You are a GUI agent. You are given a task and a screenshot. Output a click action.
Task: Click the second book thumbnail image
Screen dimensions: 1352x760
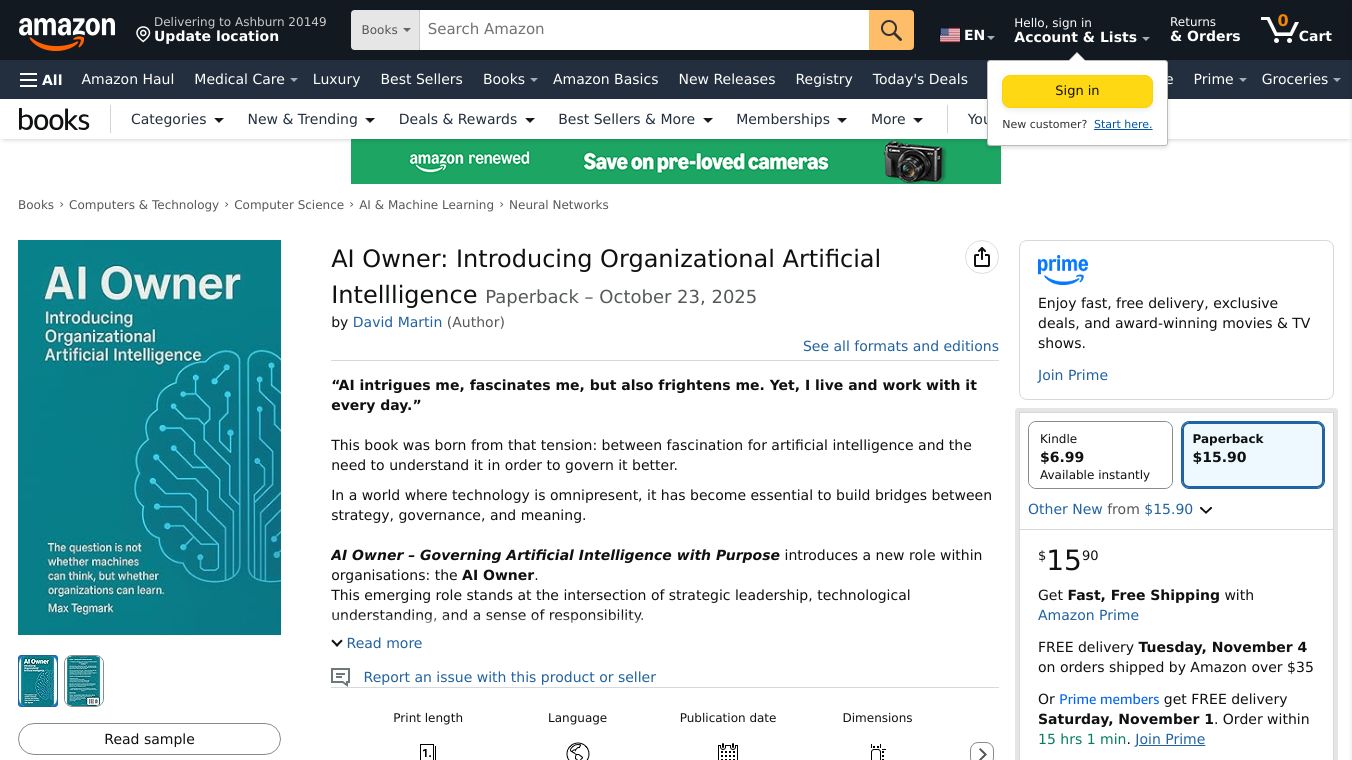pos(84,681)
